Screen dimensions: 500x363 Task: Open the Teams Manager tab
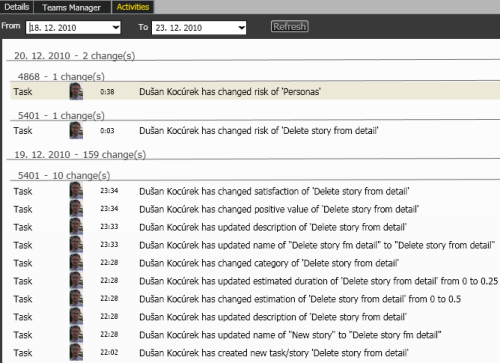71,7
